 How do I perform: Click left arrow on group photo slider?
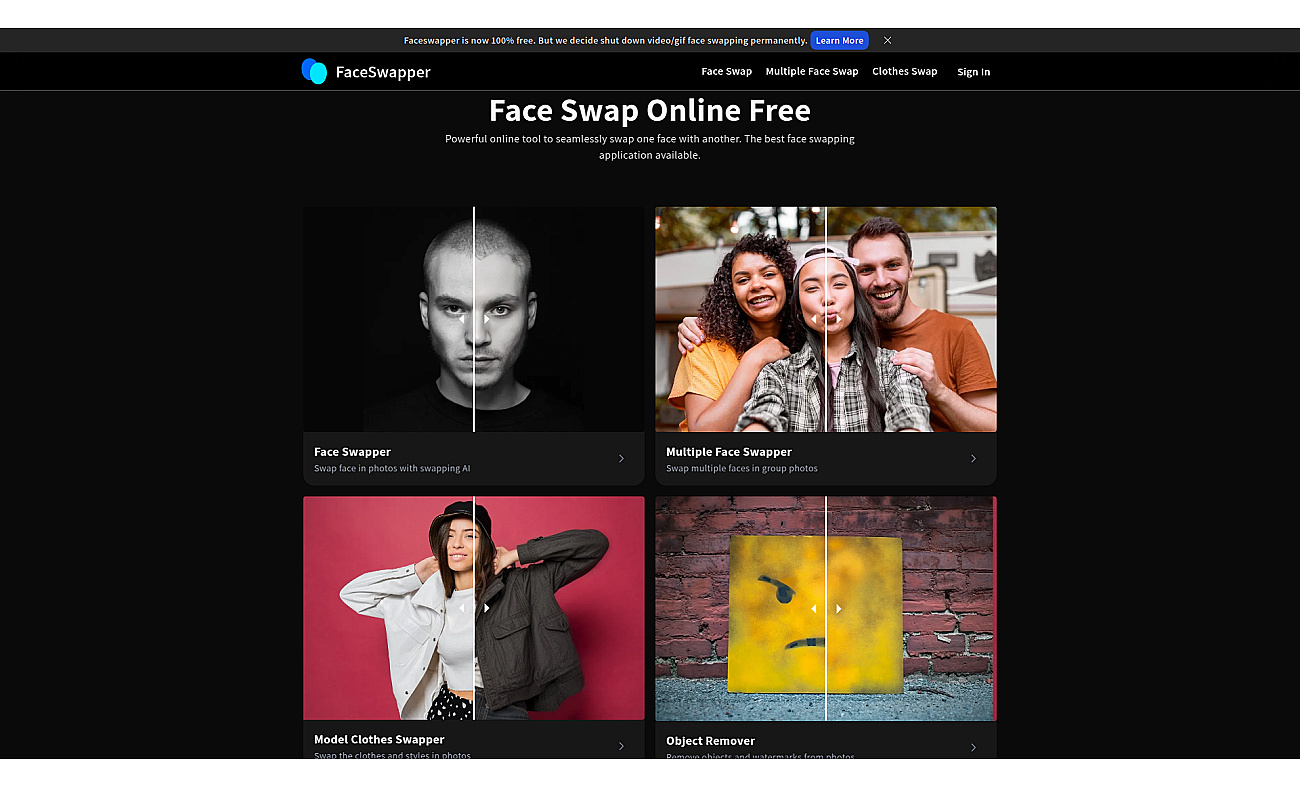pyautogui.click(x=813, y=319)
